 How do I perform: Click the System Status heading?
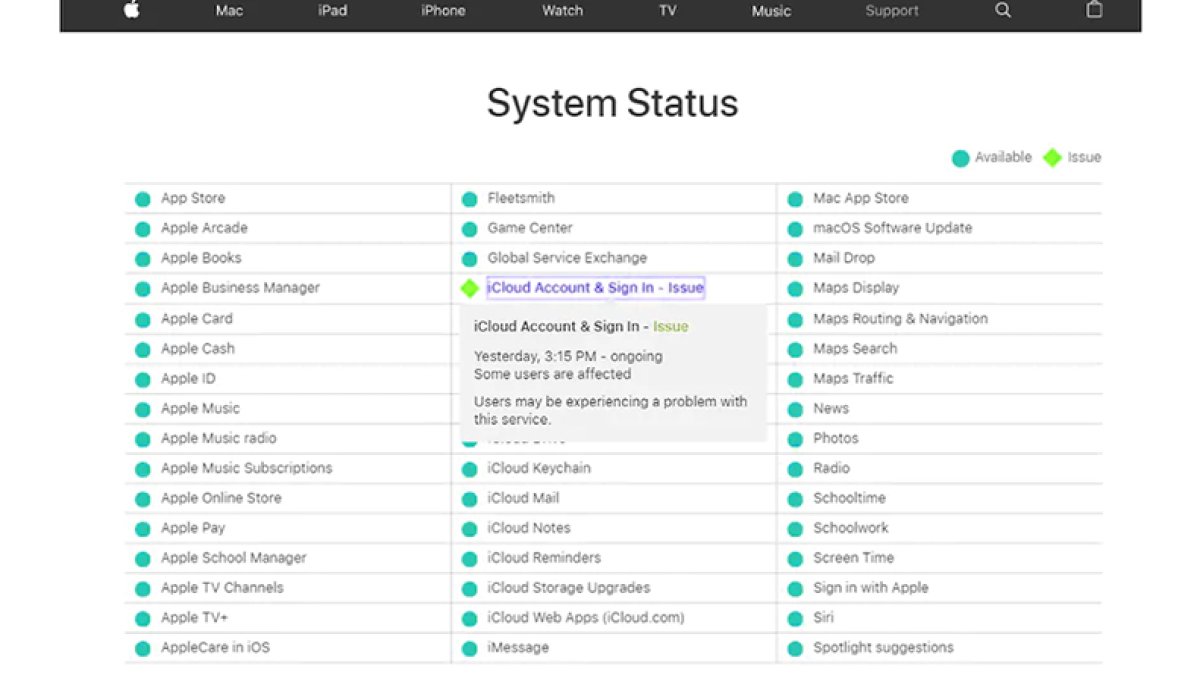pyautogui.click(x=612, y=104)
